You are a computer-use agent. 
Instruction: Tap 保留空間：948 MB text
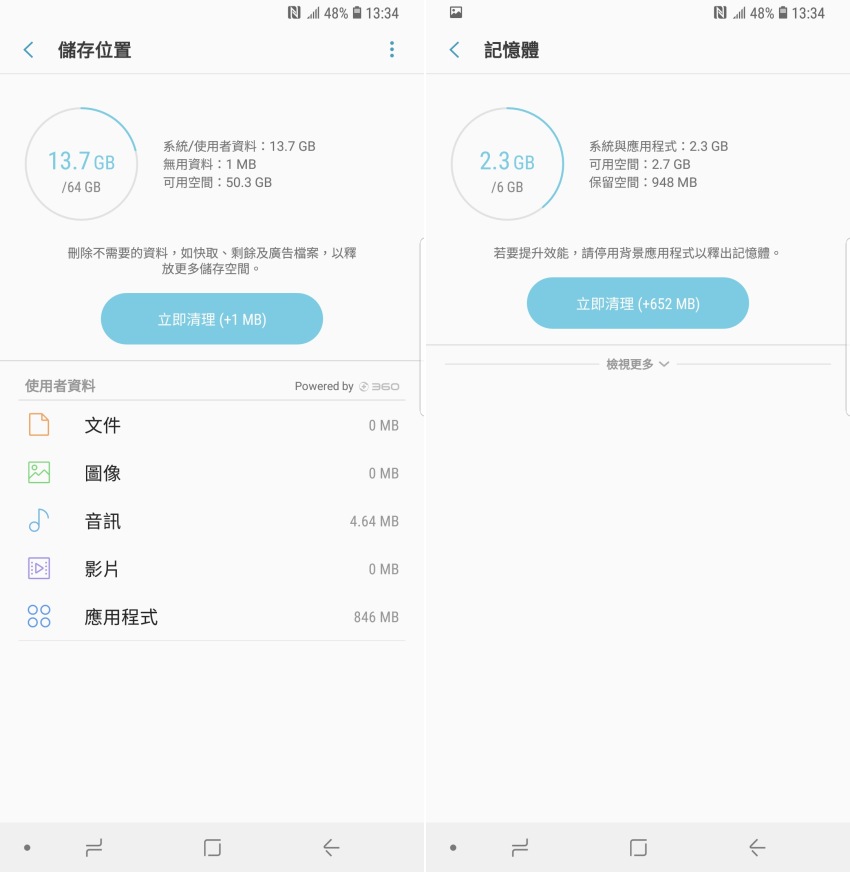click(x=643, y=182)
